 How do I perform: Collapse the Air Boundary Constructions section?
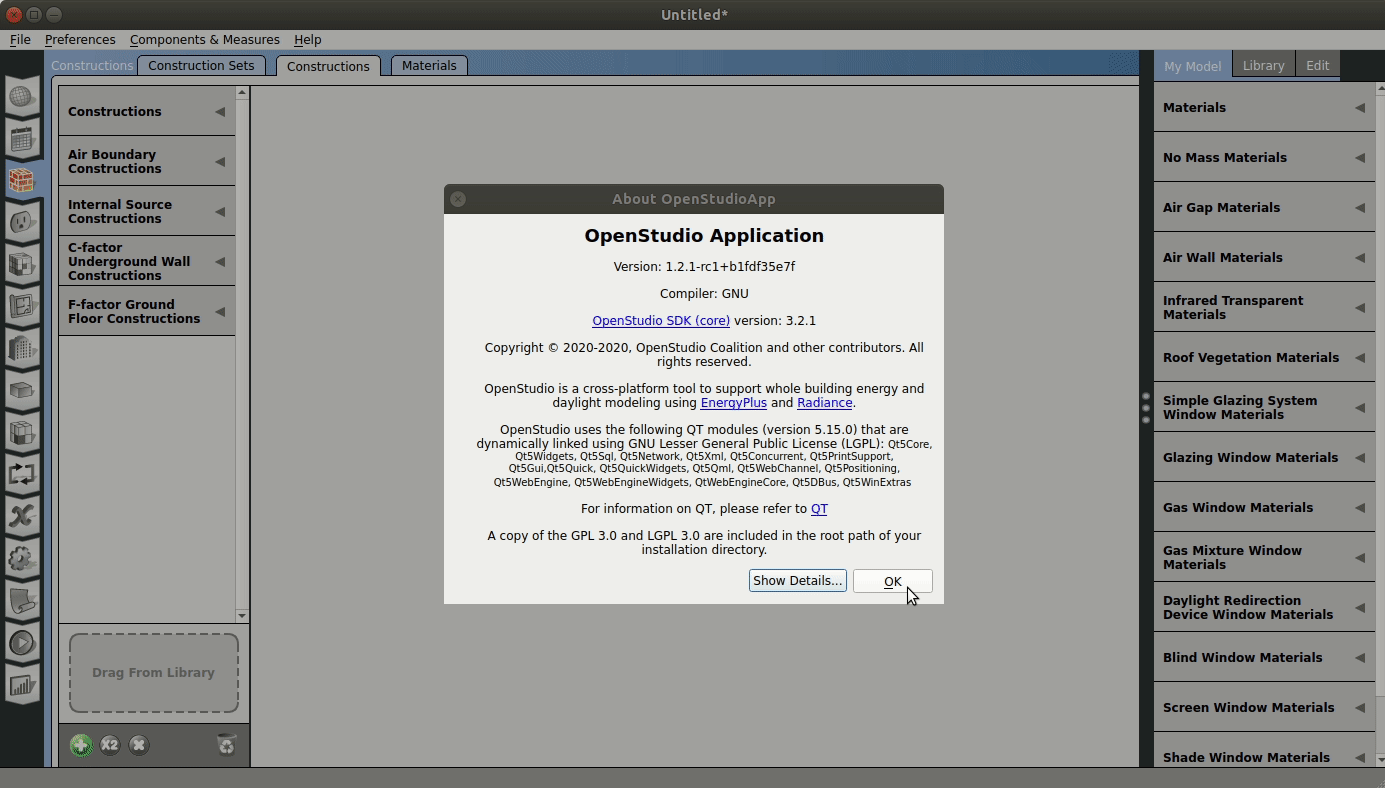(220, 161)
